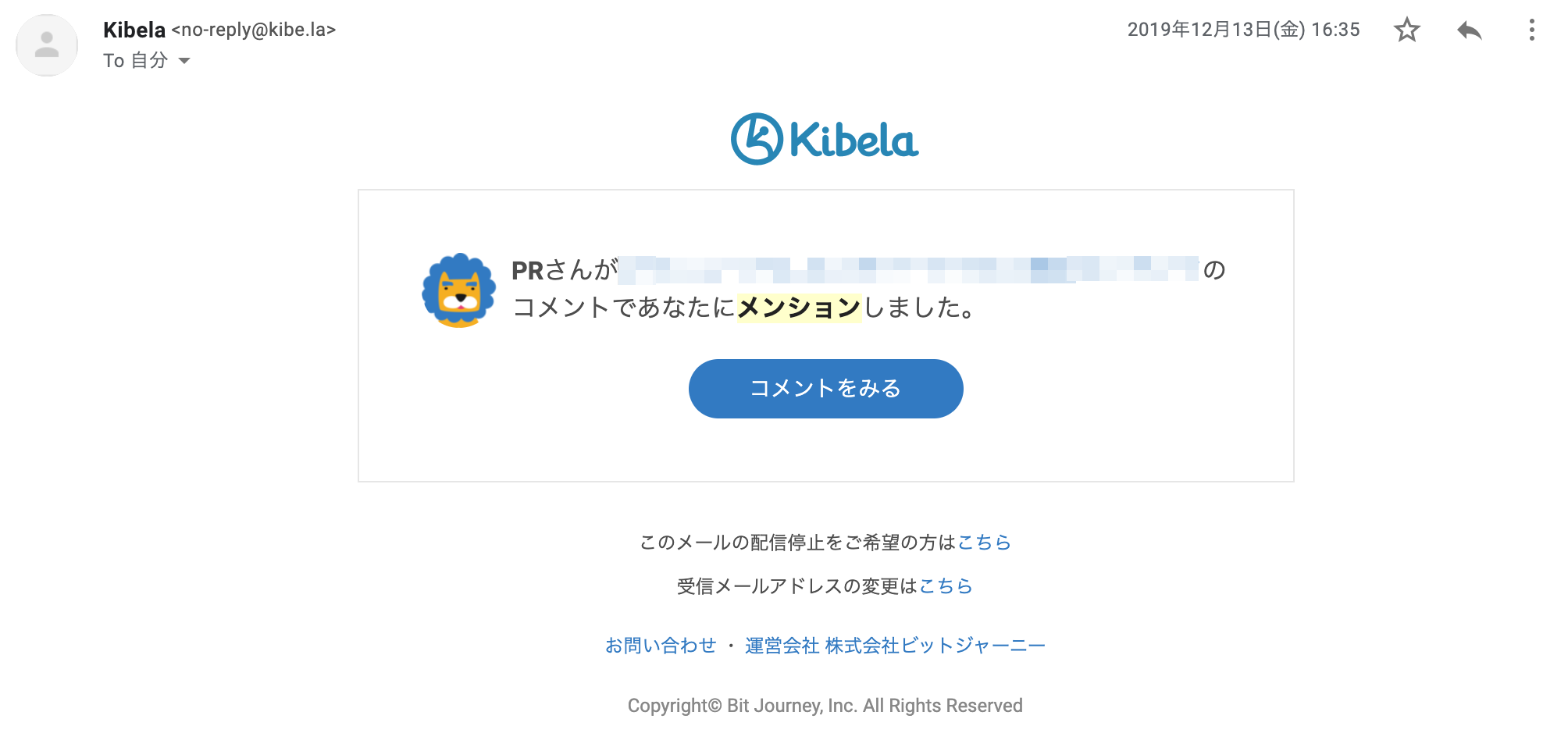Star this Kibela email
The width and height of the screenshot is (1568, 751).
coord(1406,30)
